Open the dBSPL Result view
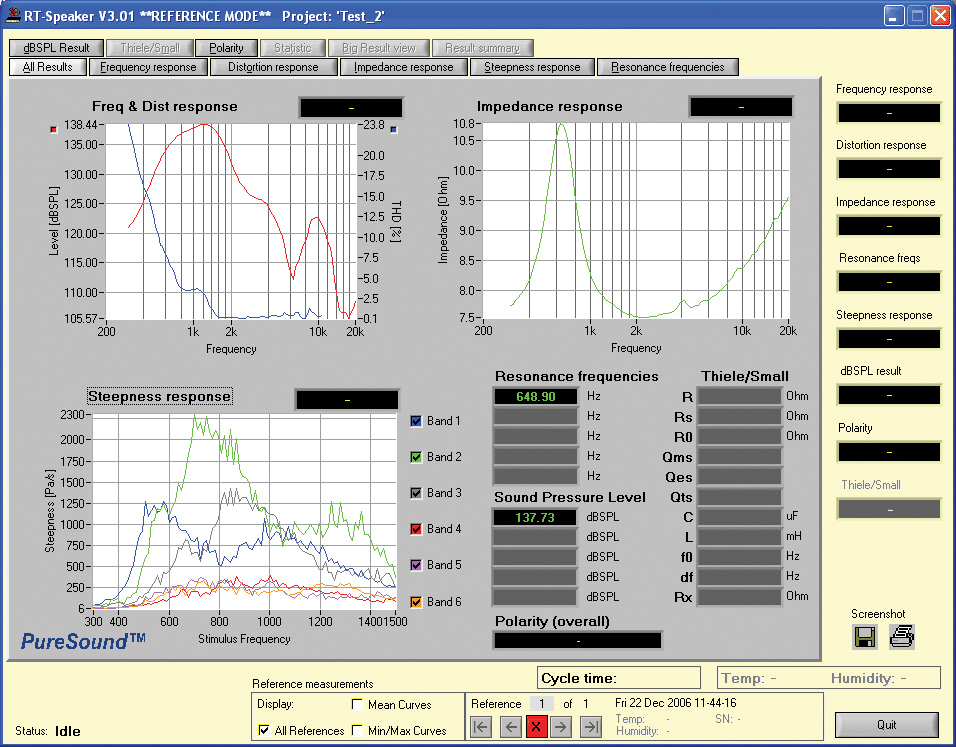The image size is (956, 747). point(56,48)
